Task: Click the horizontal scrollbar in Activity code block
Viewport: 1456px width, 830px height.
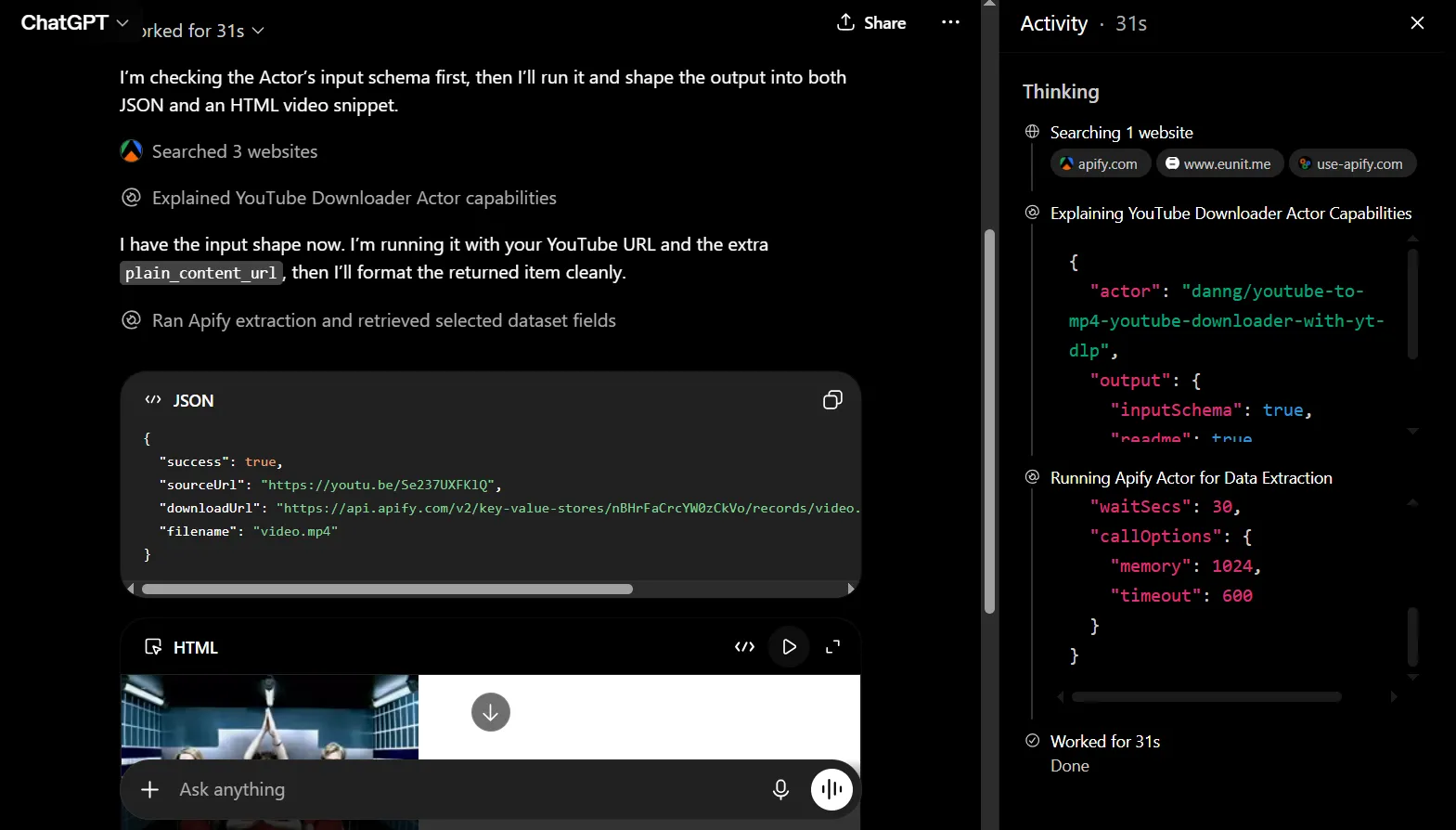Action: (1206, 697)
